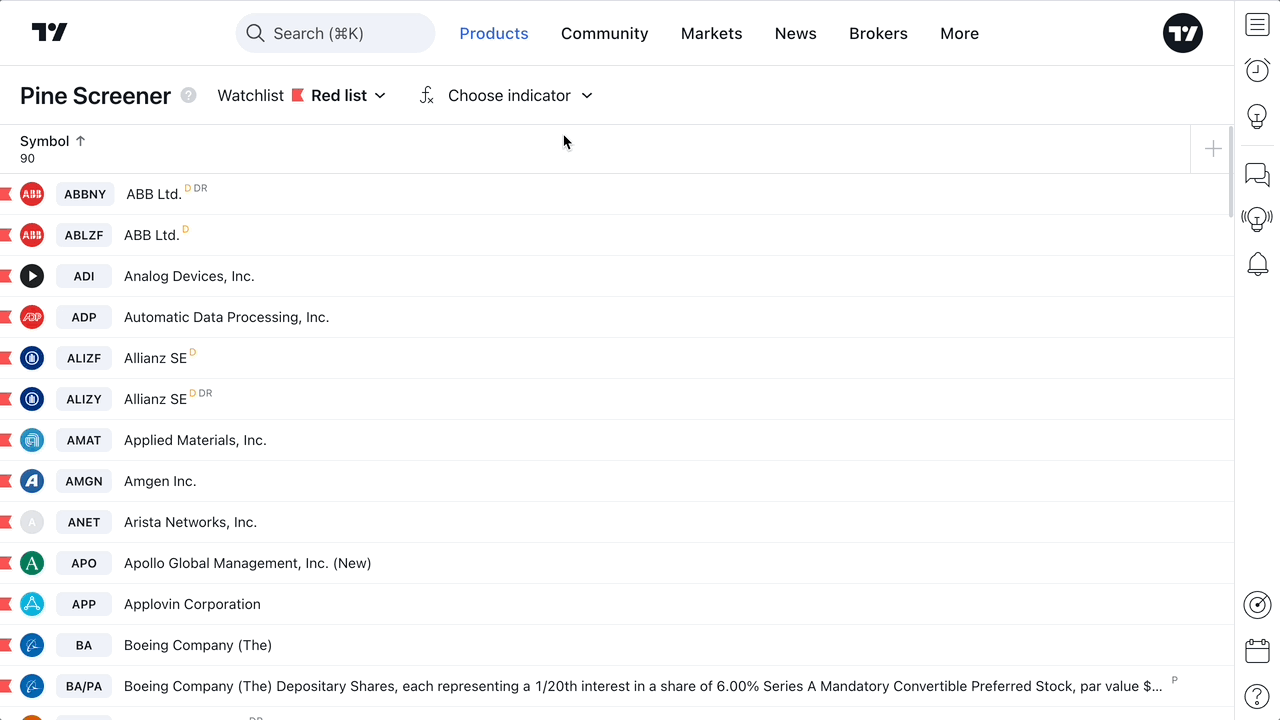Screen dimensions: 1280x720
Task: Open the chats speech bubbles icon
Action: [1257, 175]
